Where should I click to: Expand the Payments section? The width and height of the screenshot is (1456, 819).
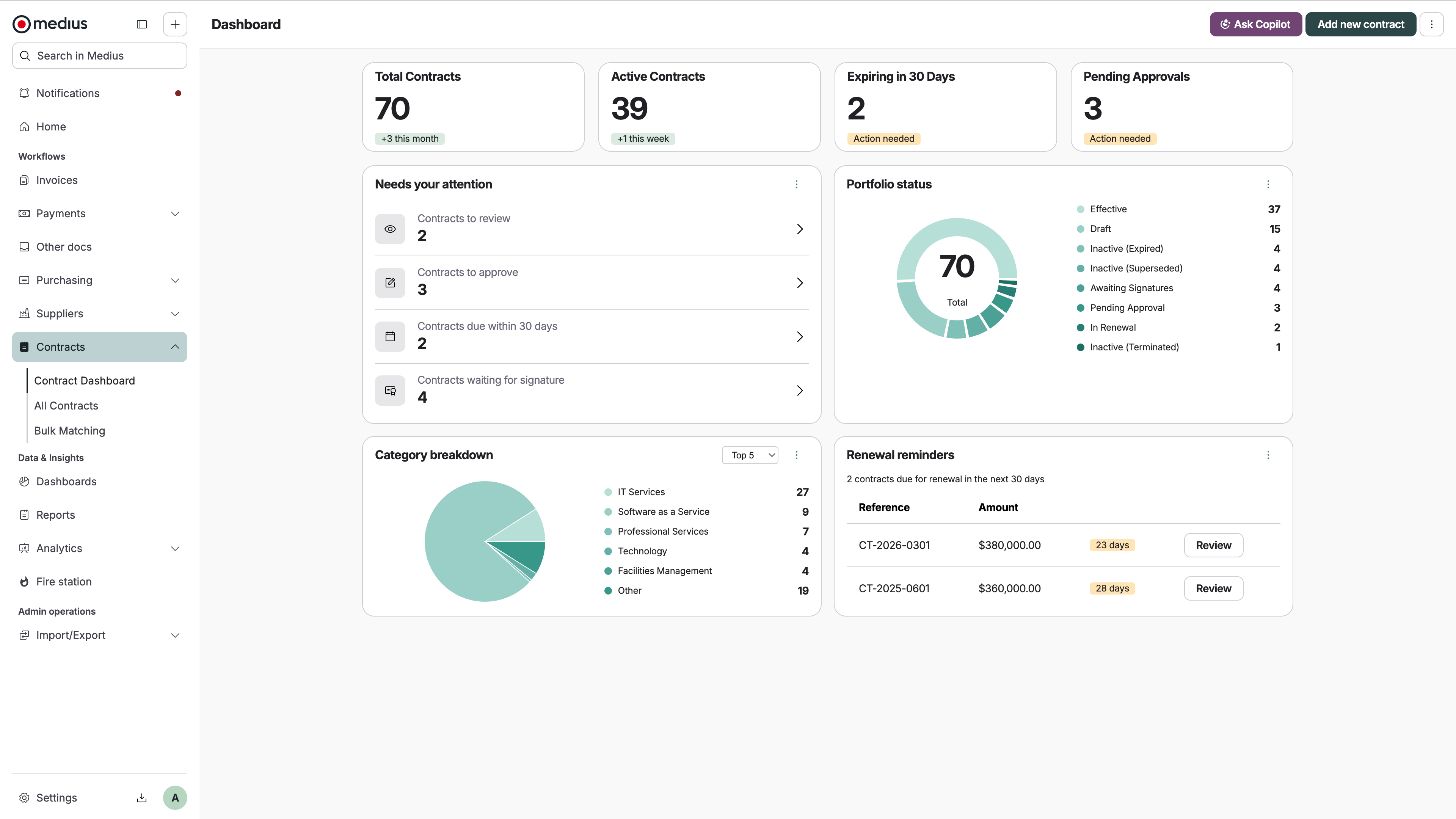175,213
